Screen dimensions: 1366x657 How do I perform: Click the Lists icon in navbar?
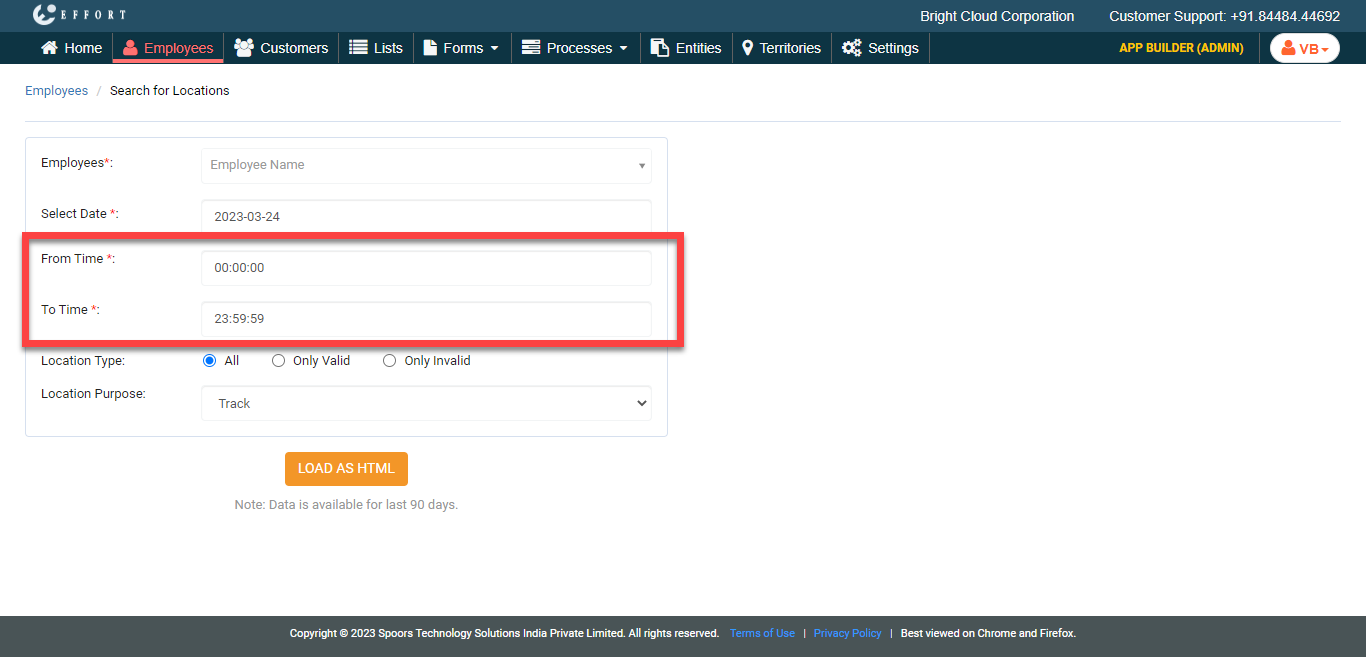click(358, 48)
